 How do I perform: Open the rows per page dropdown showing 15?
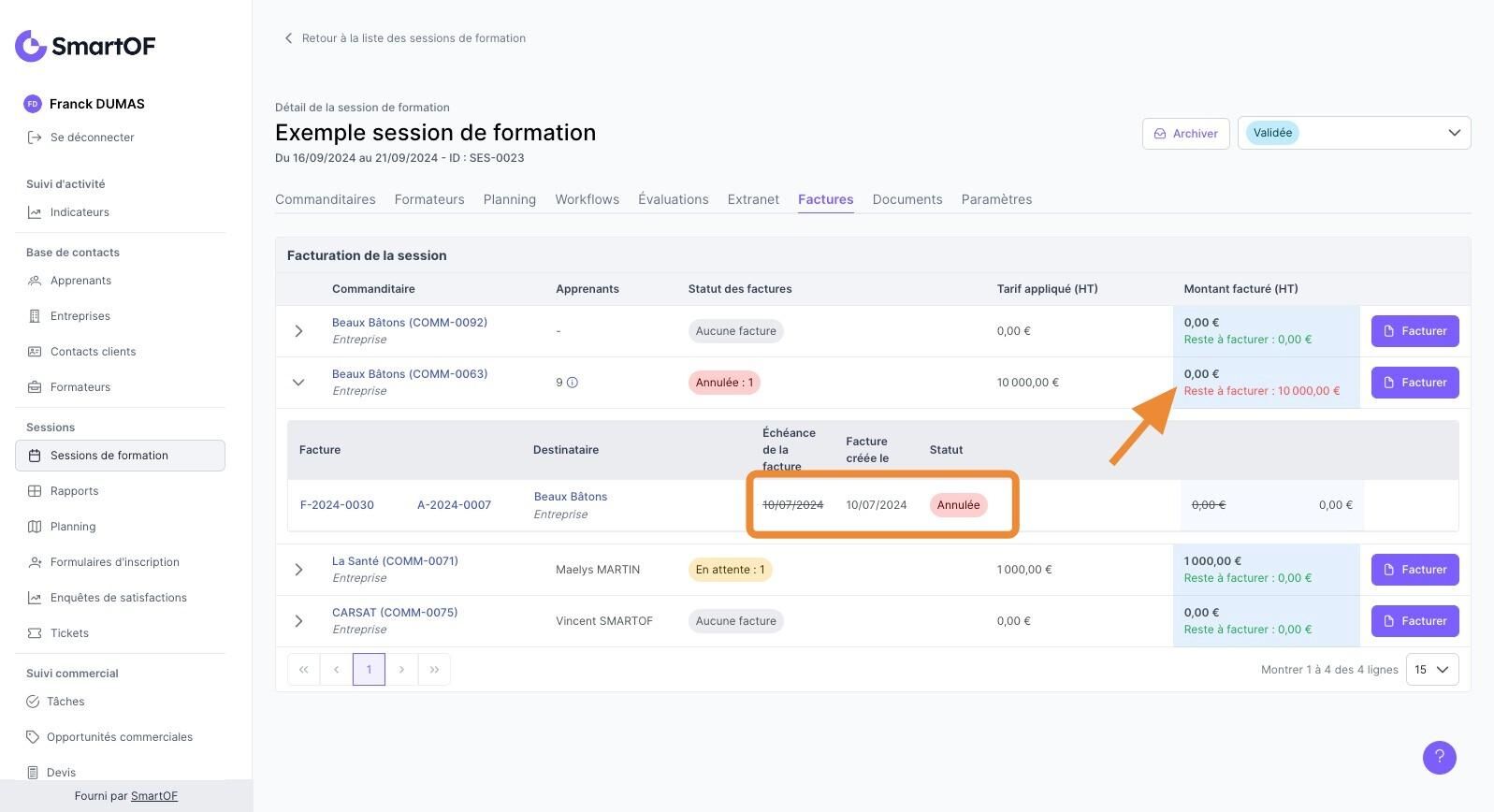coord(1431,670)
